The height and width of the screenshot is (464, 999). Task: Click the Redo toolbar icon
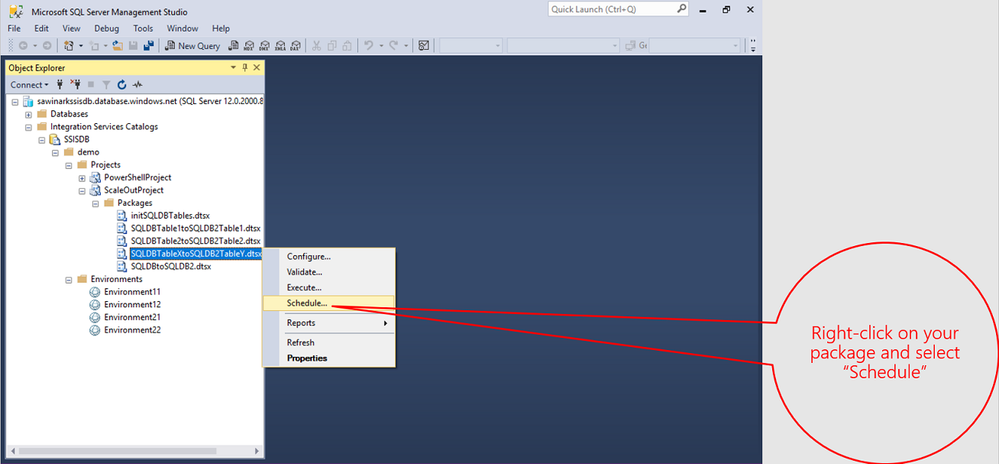pos(394,46)
